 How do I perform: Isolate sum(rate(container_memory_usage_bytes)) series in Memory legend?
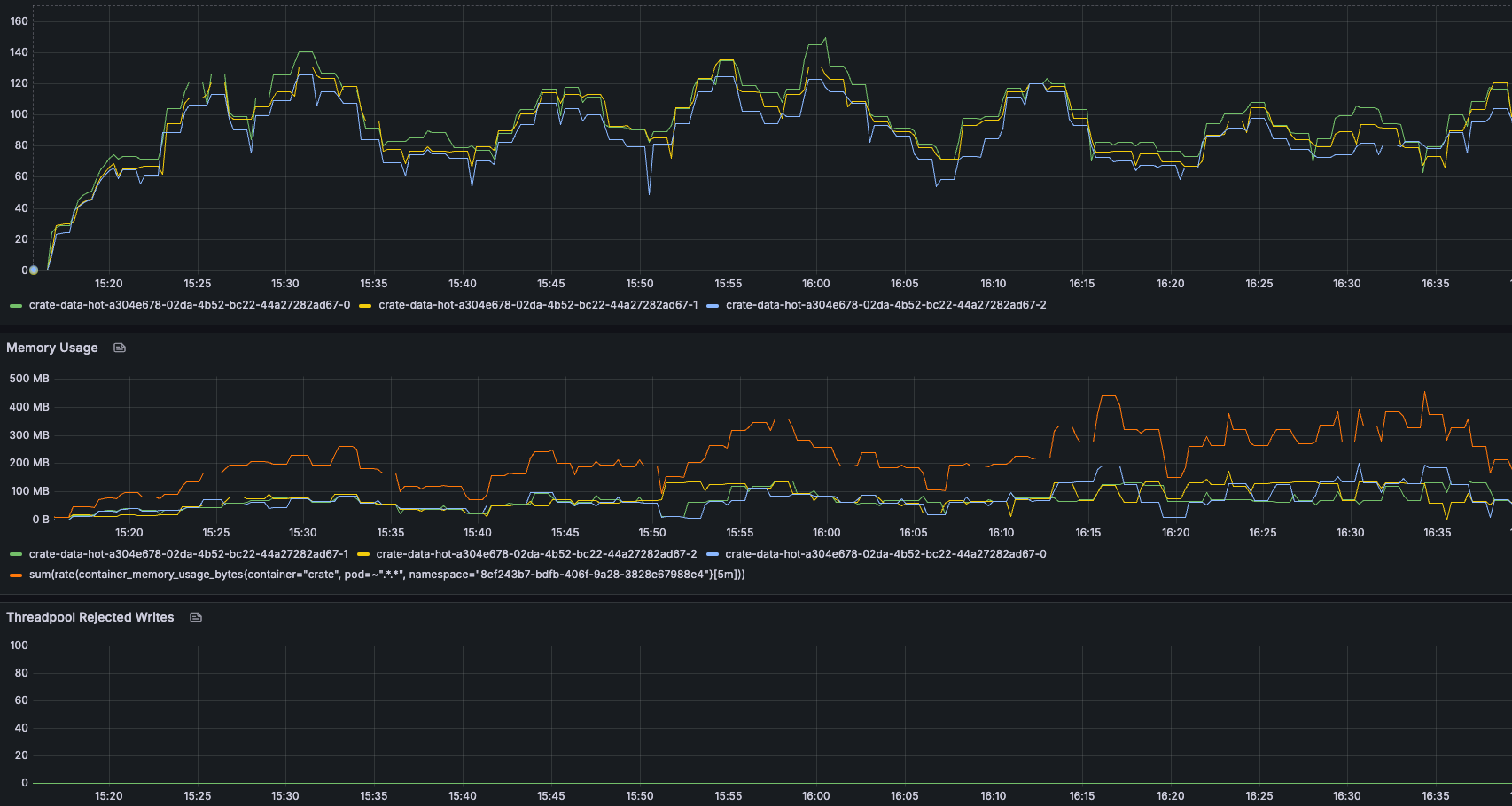(386, 575)
